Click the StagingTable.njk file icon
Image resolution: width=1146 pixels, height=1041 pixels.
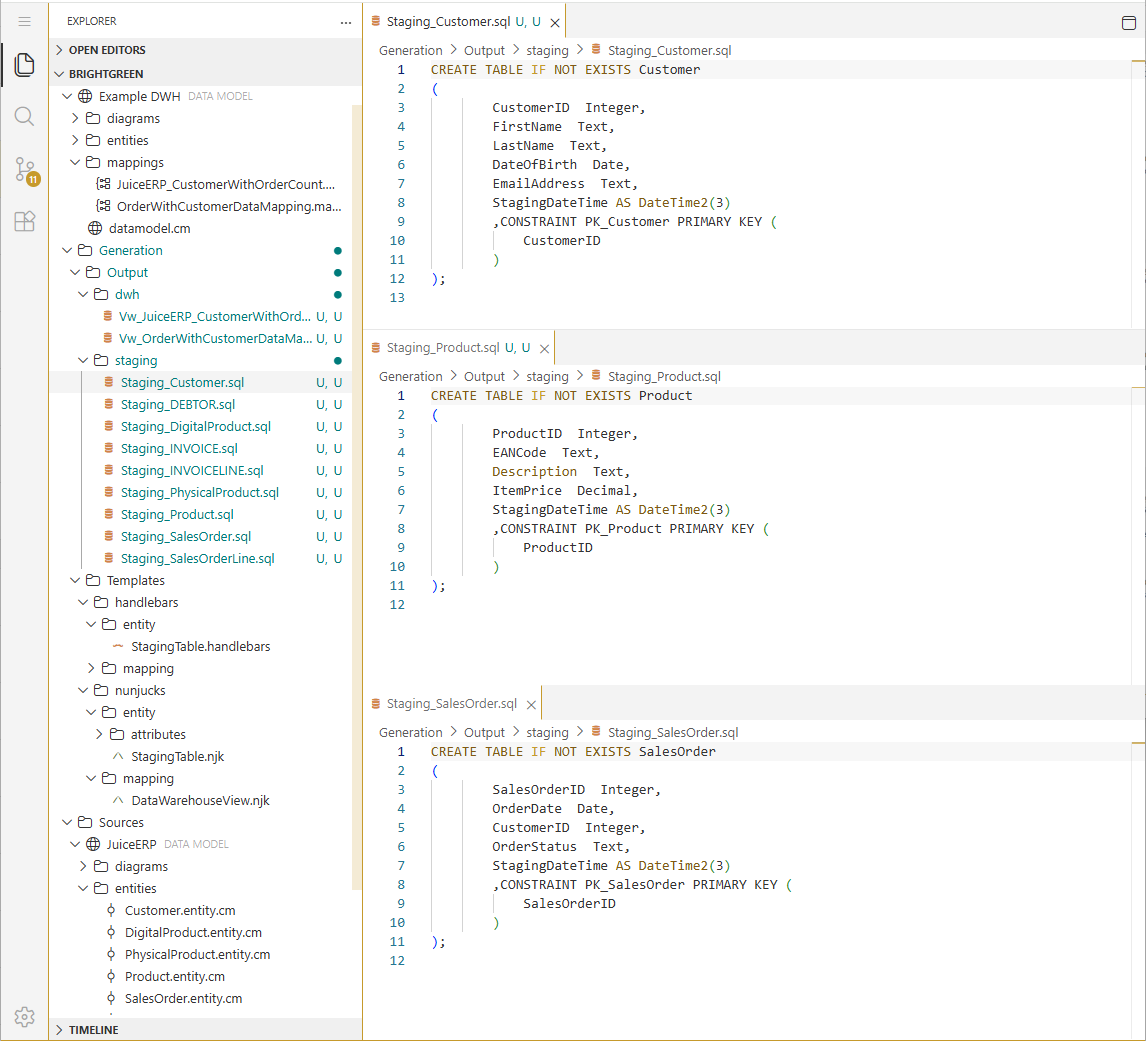118,757
